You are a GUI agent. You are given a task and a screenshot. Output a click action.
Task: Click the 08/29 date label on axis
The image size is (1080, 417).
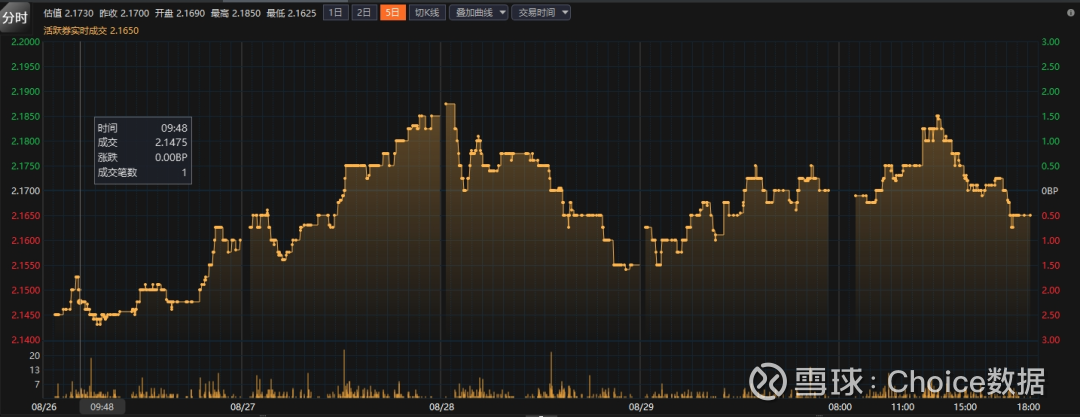click(642, 407)
